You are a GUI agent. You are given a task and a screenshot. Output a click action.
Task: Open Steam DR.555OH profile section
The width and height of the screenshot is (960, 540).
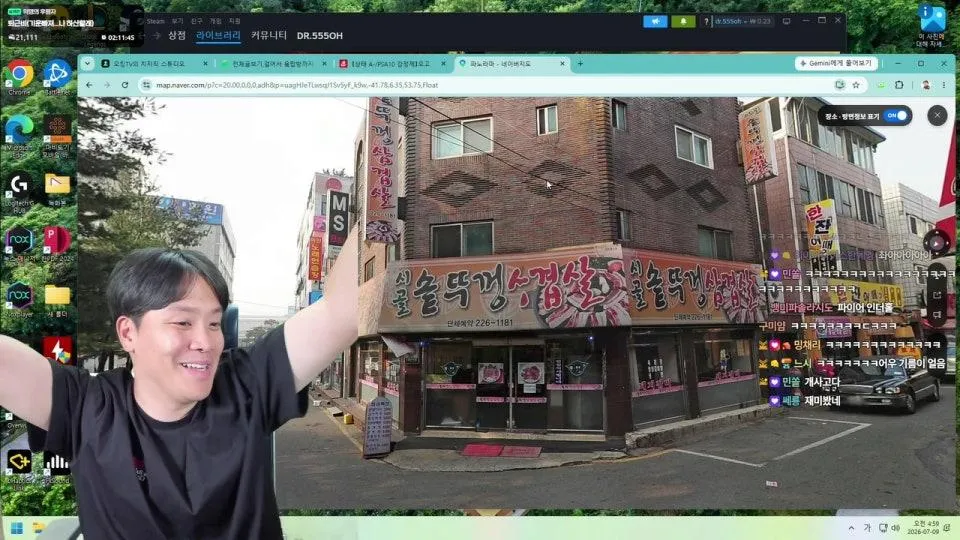320,36
